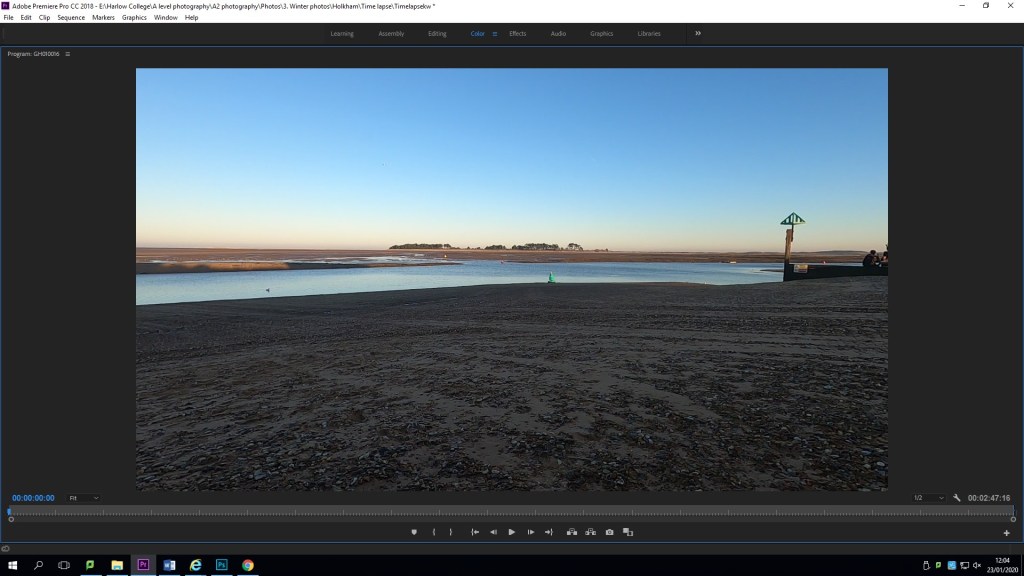Open the playback resolution 1/2 dropdown

[x=928, y=498]
